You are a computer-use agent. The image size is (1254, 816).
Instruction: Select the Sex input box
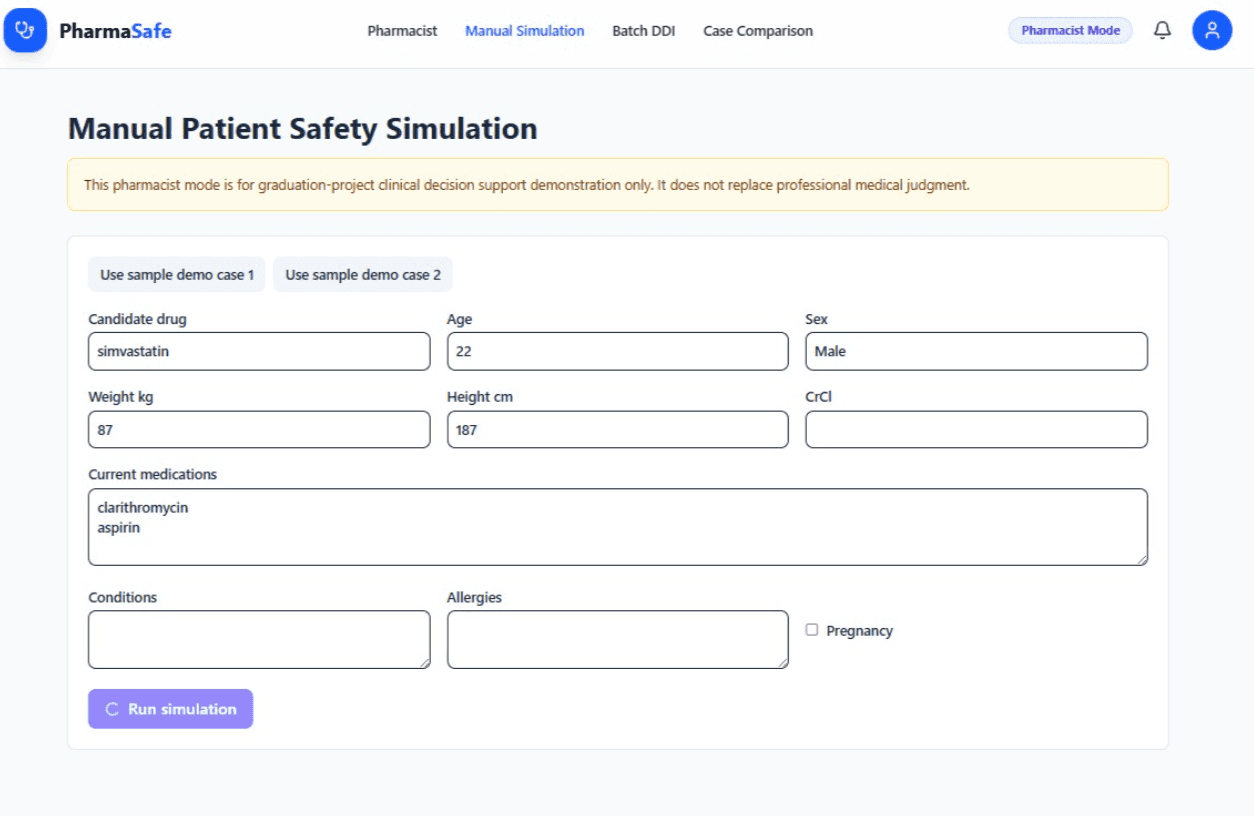976,351
